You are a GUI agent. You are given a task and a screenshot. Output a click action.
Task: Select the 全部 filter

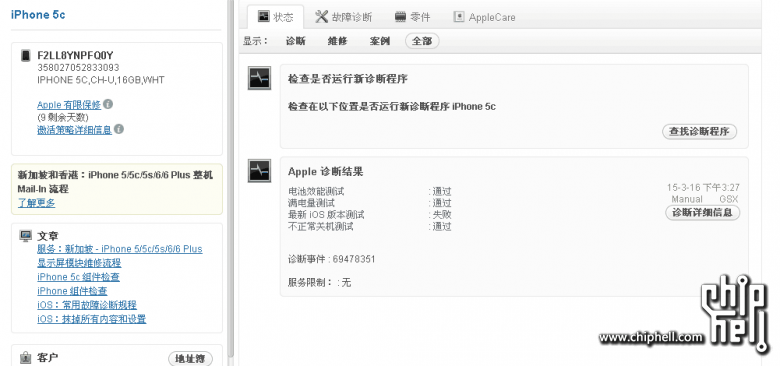click(422, 41)
